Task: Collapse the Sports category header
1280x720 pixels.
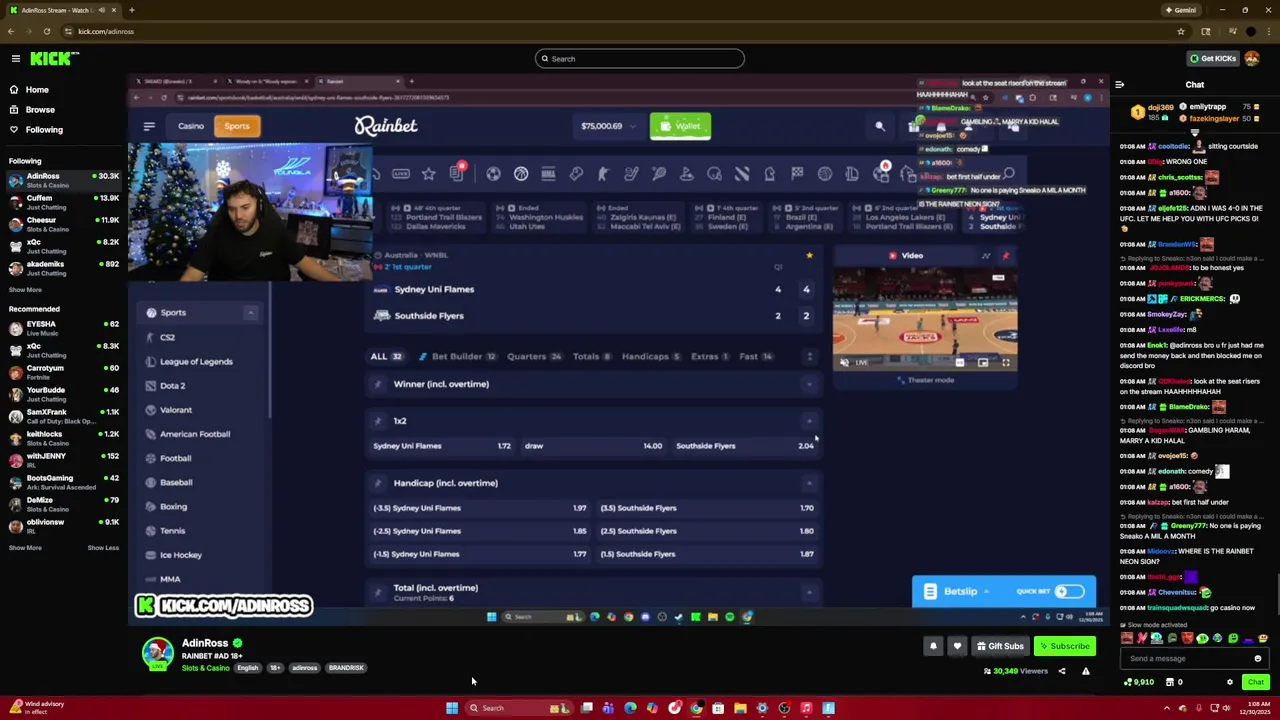Action: coord(250,313)
